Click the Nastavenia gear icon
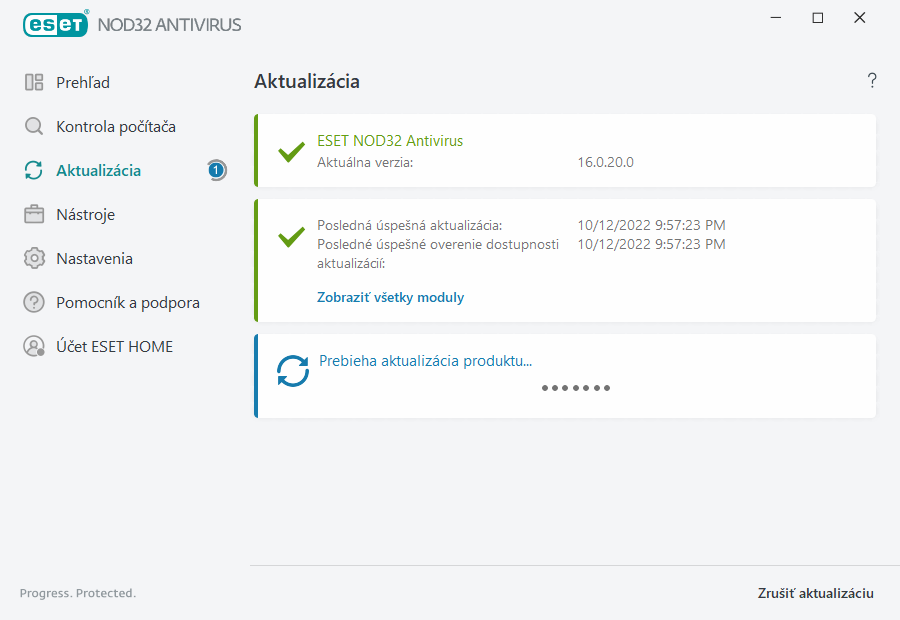The image size is (900, 620). [34, 259]
